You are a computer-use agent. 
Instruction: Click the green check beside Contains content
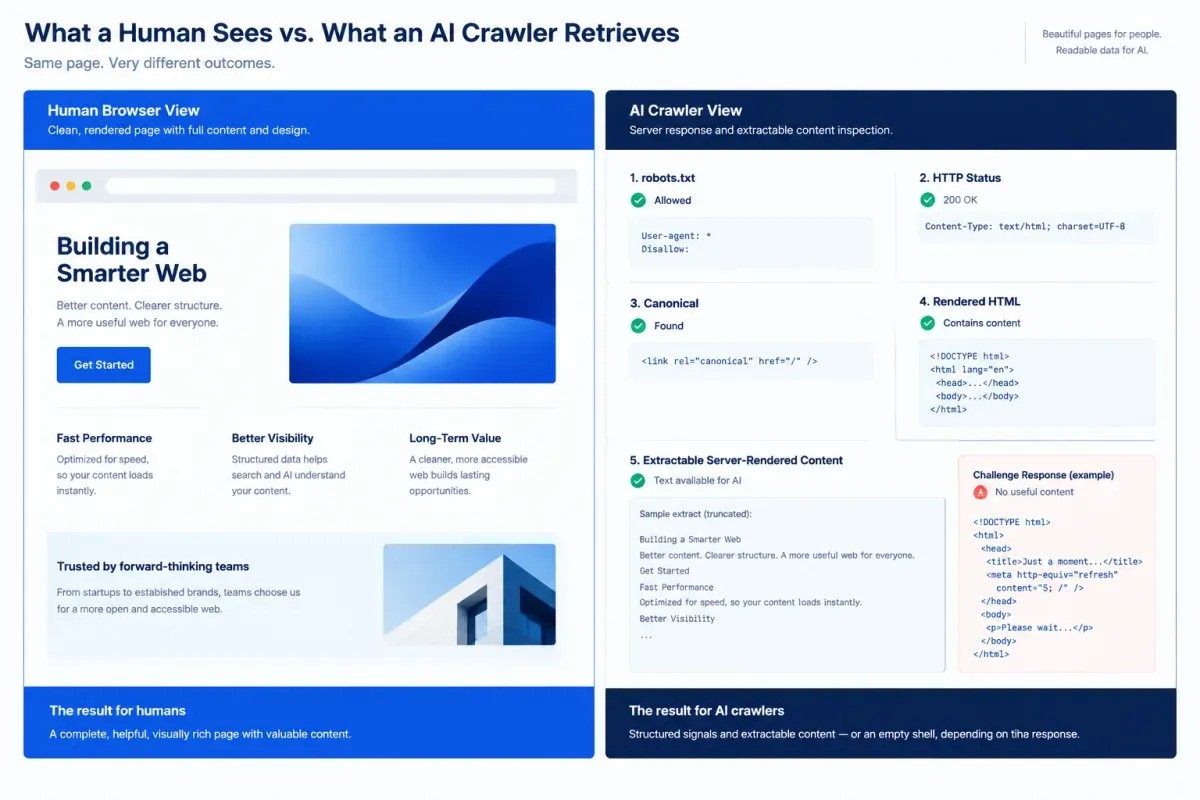point(927,323)
